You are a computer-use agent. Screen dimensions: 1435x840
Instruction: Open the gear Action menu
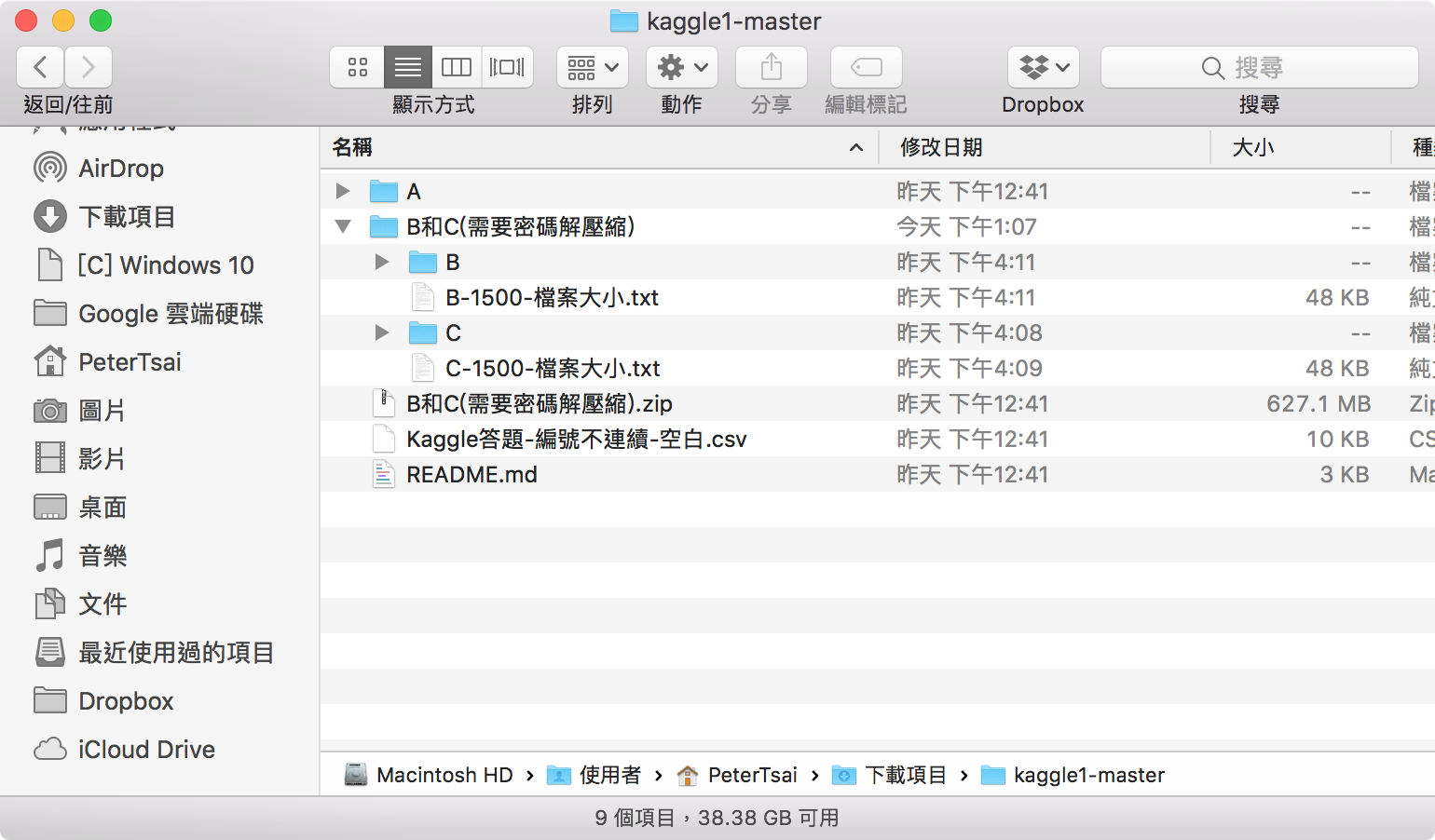(x=681, y=67)
